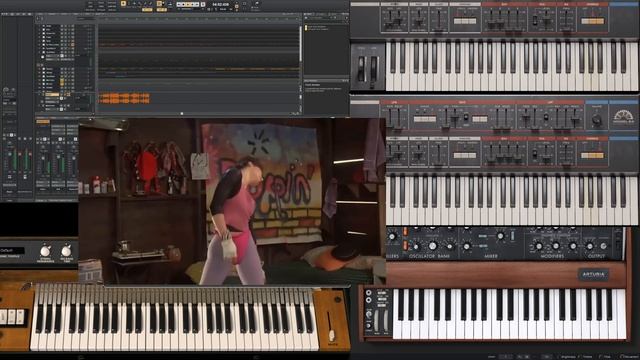Click the middle Modifiers knob on the Mini synth

[x=556, y=246]
